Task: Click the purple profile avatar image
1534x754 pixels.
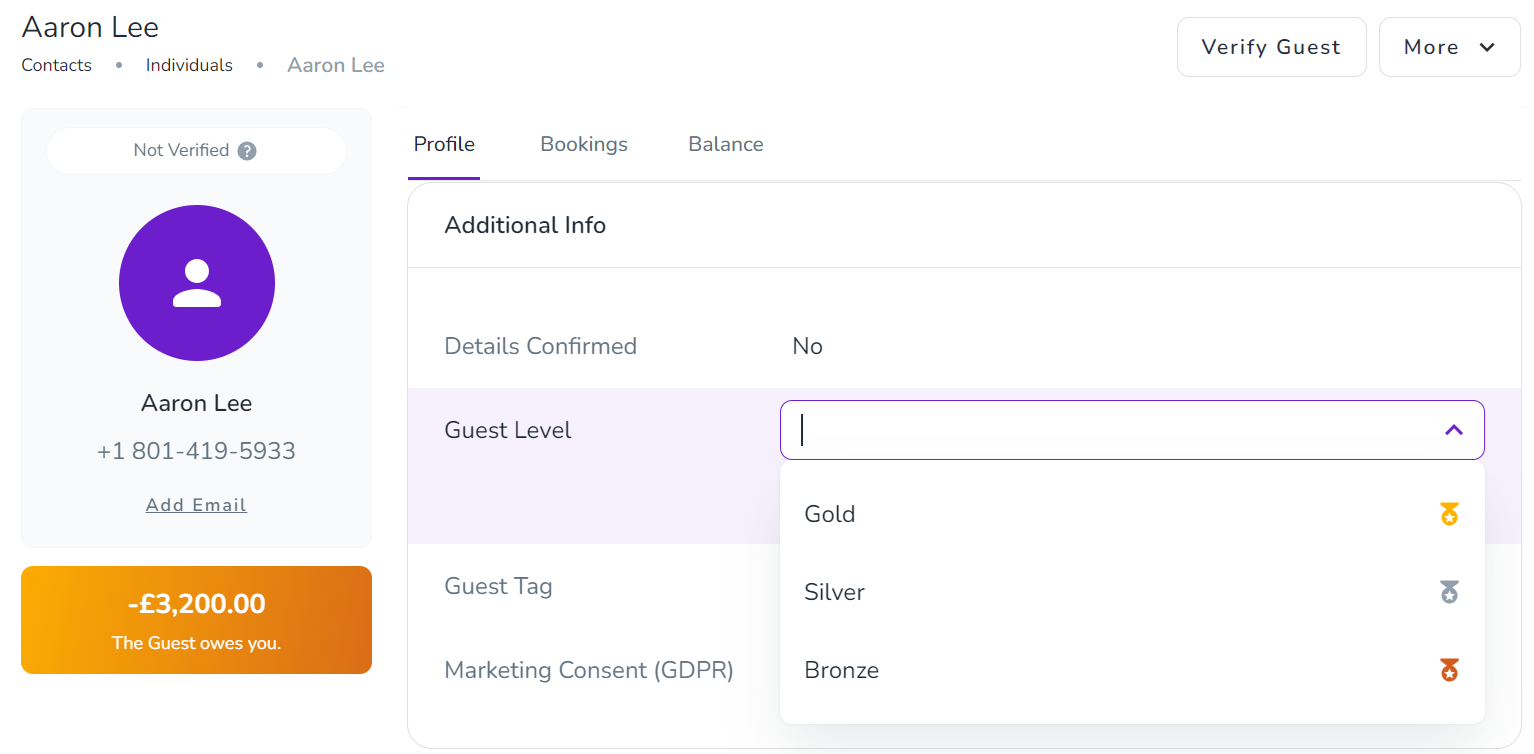Action: [197, 283]
